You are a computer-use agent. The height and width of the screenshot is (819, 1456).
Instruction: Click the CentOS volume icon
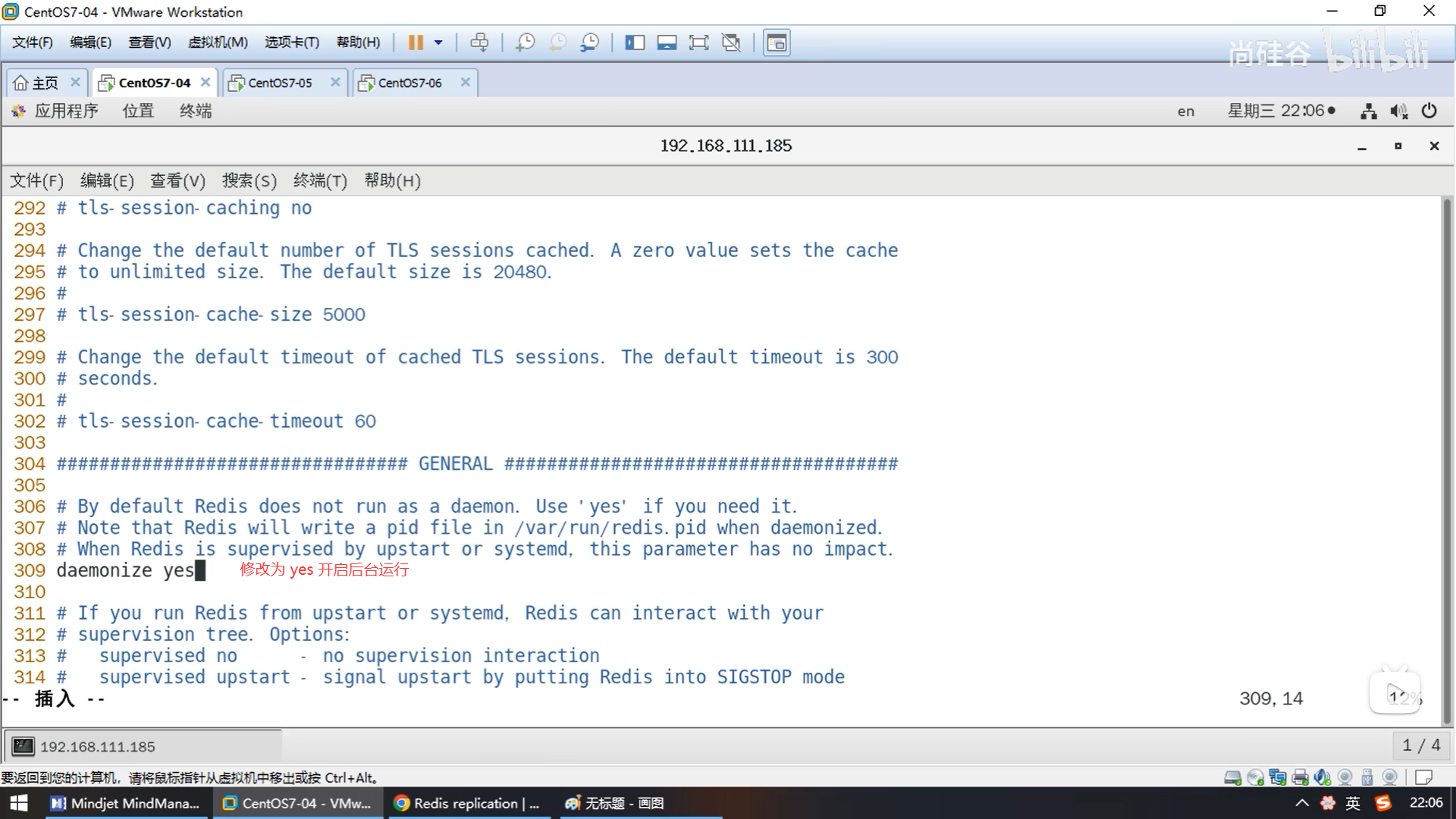[1398, 111]
